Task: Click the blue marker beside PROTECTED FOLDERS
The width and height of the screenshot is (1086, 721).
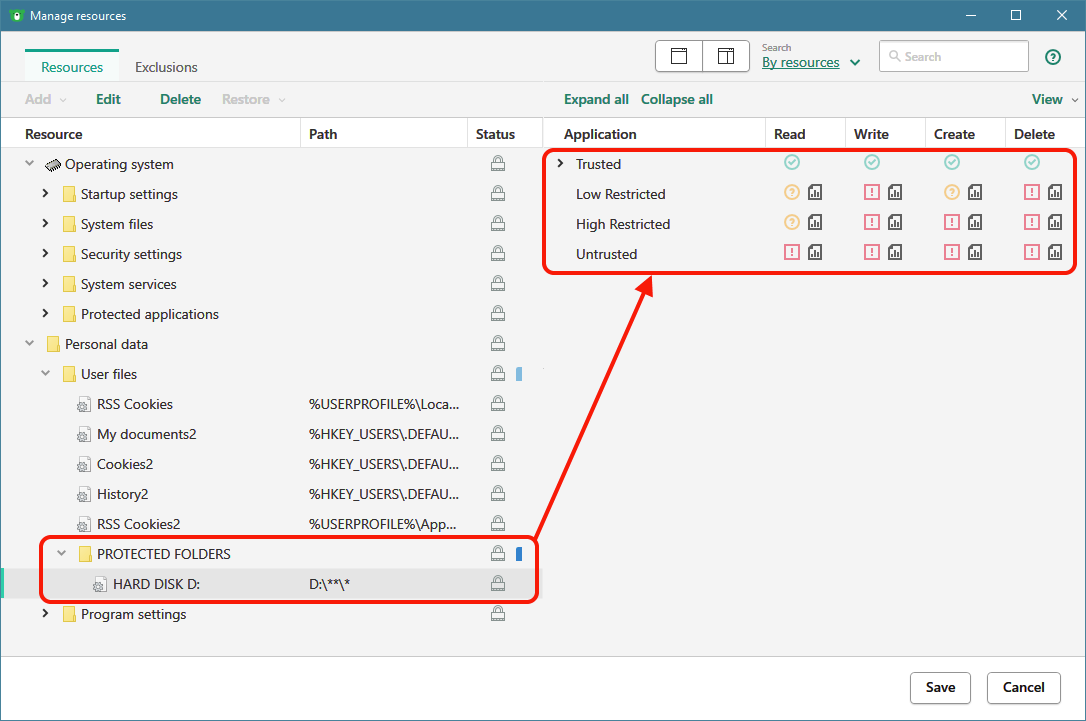Action: pyautogui.click(x=519, y=554)
